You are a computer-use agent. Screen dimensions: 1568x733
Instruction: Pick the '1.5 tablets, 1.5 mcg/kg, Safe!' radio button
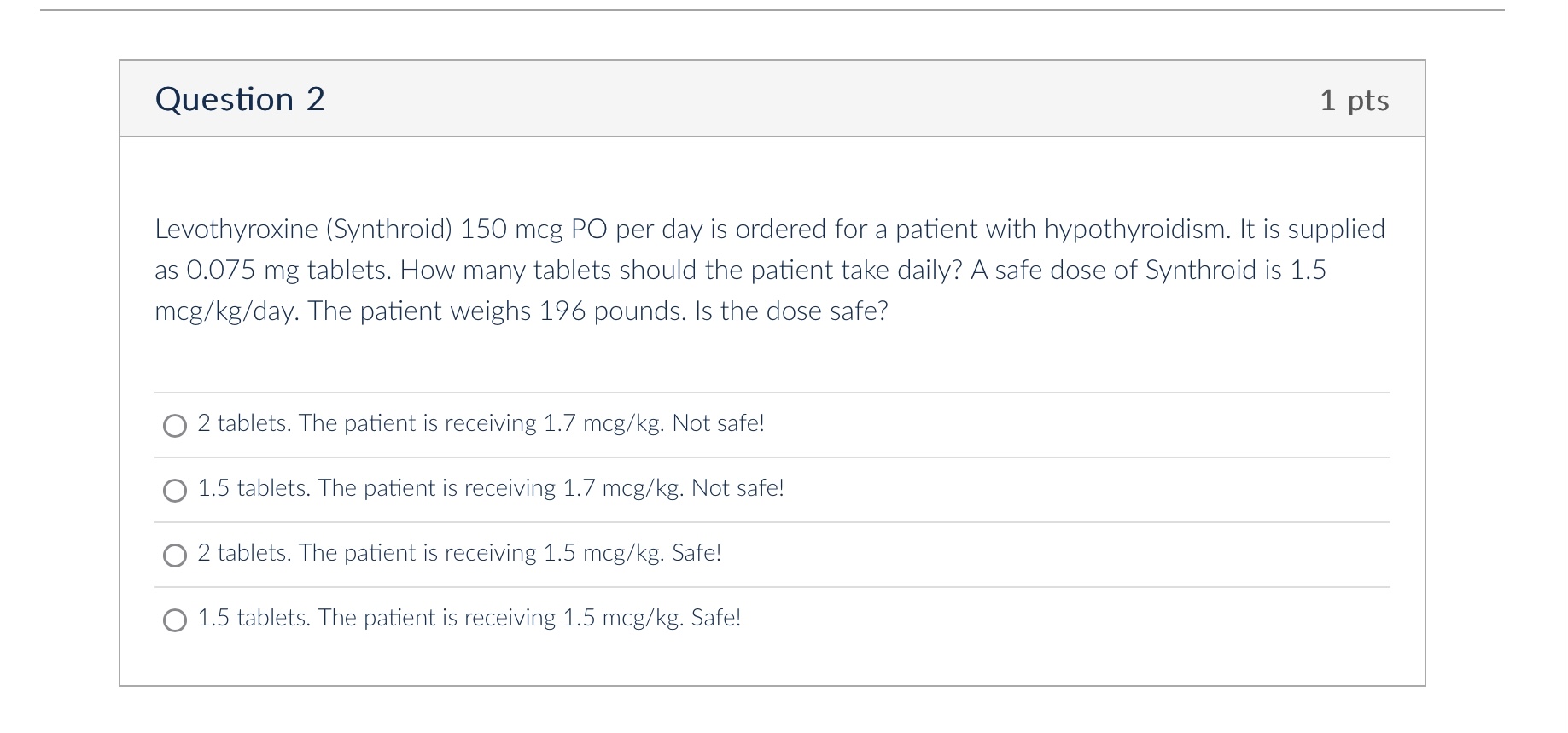click(175, 620)
